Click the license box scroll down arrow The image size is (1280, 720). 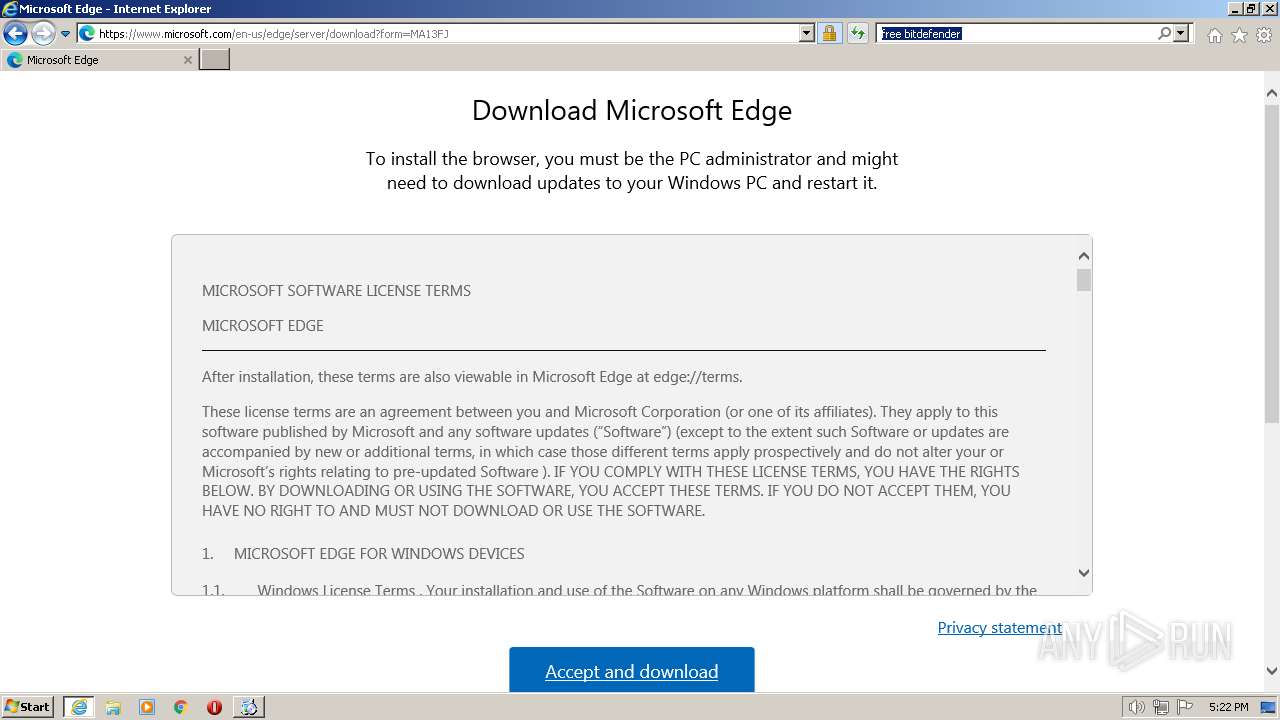[x=1084, y=573]
